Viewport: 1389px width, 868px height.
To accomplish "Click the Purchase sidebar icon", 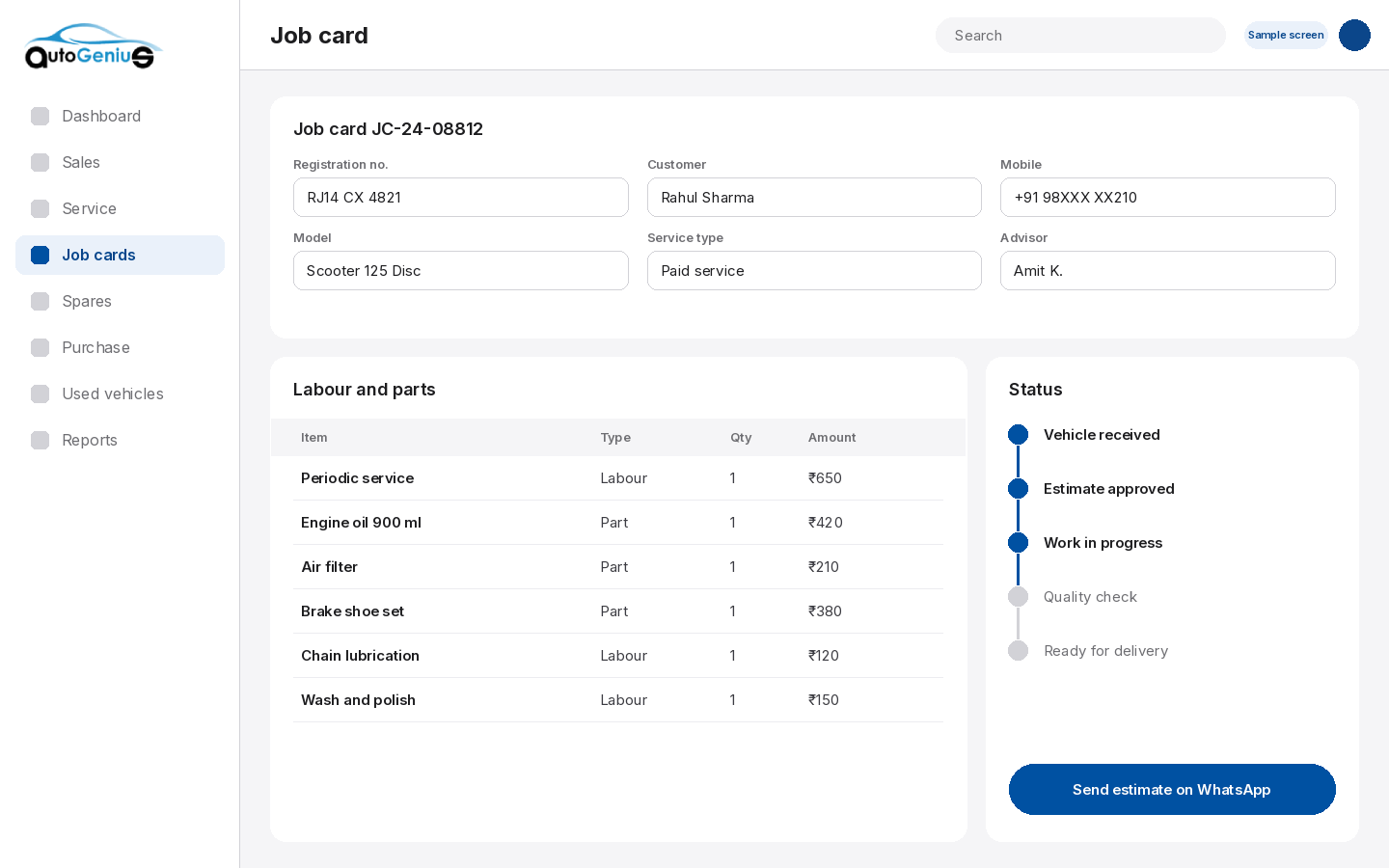I will tap(40, 347).
